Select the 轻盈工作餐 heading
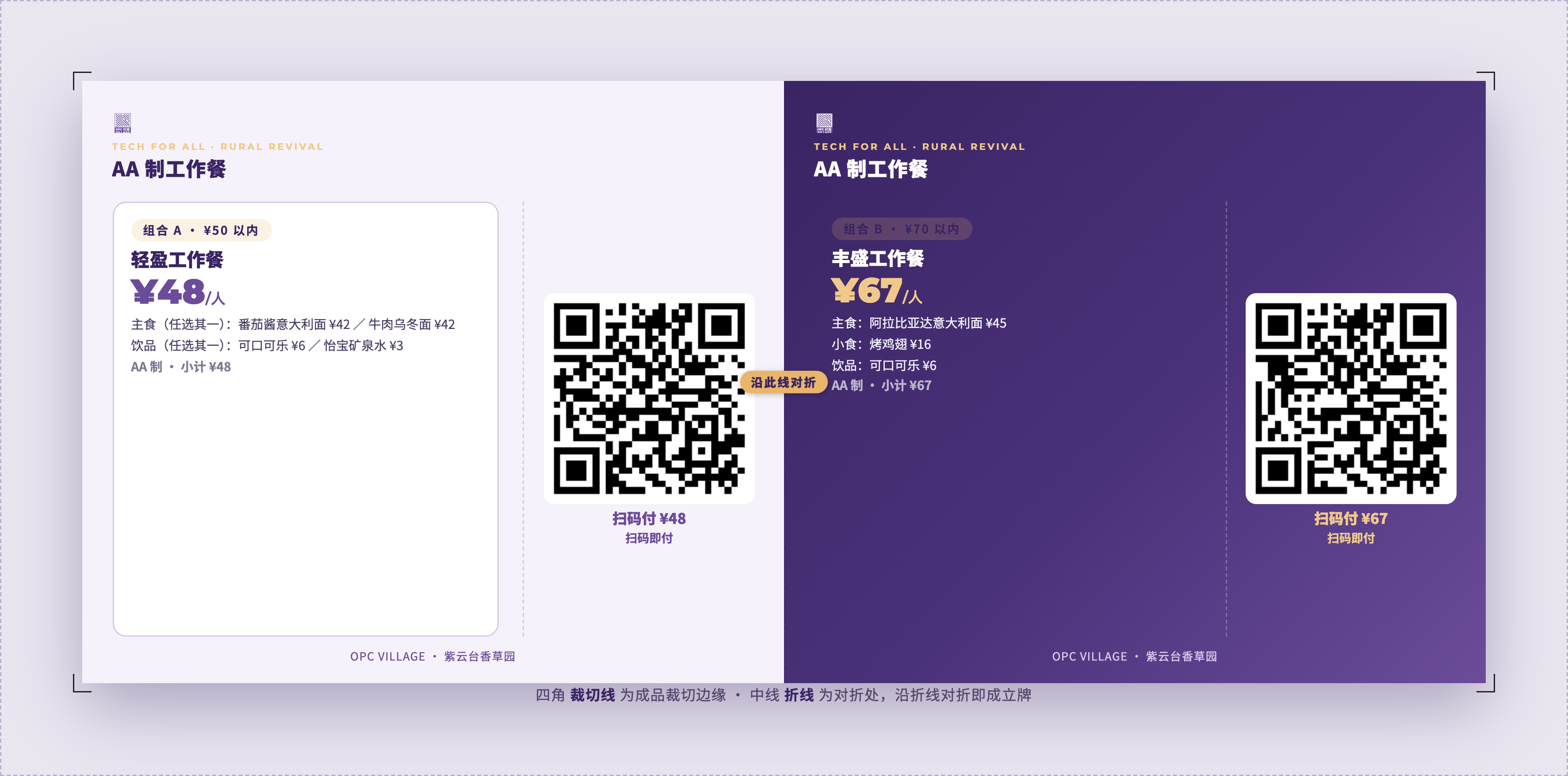Image resolution: width=1568 pixels, height=776 pixels. click(177, 260)
